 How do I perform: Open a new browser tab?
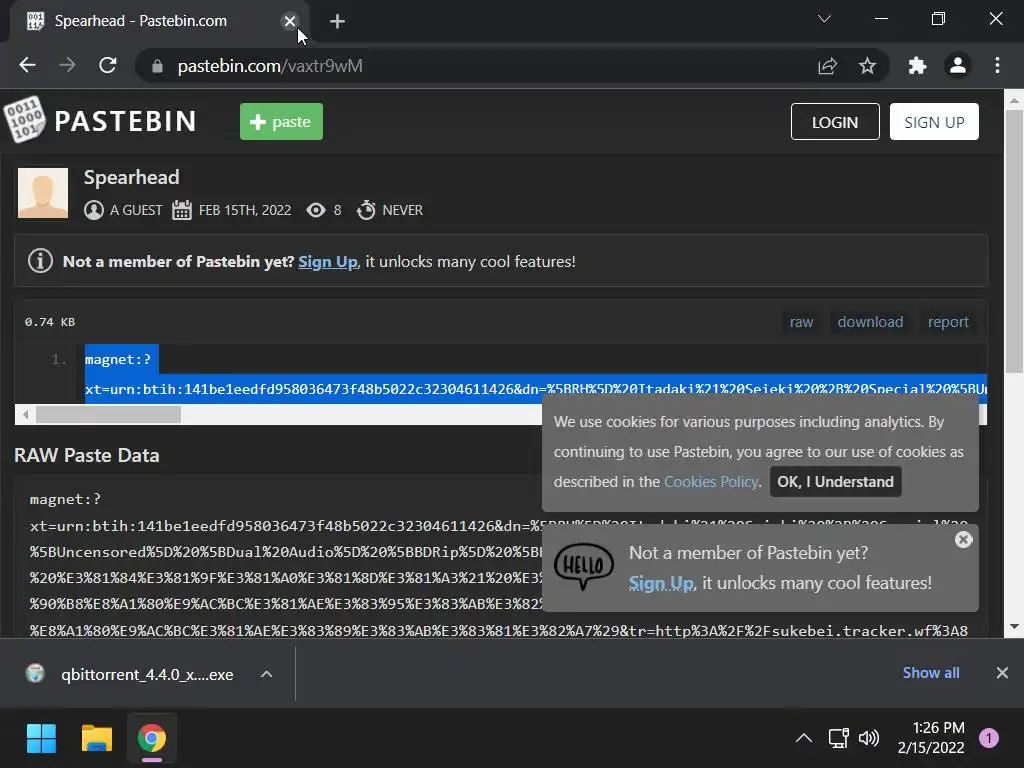[337, 22]
